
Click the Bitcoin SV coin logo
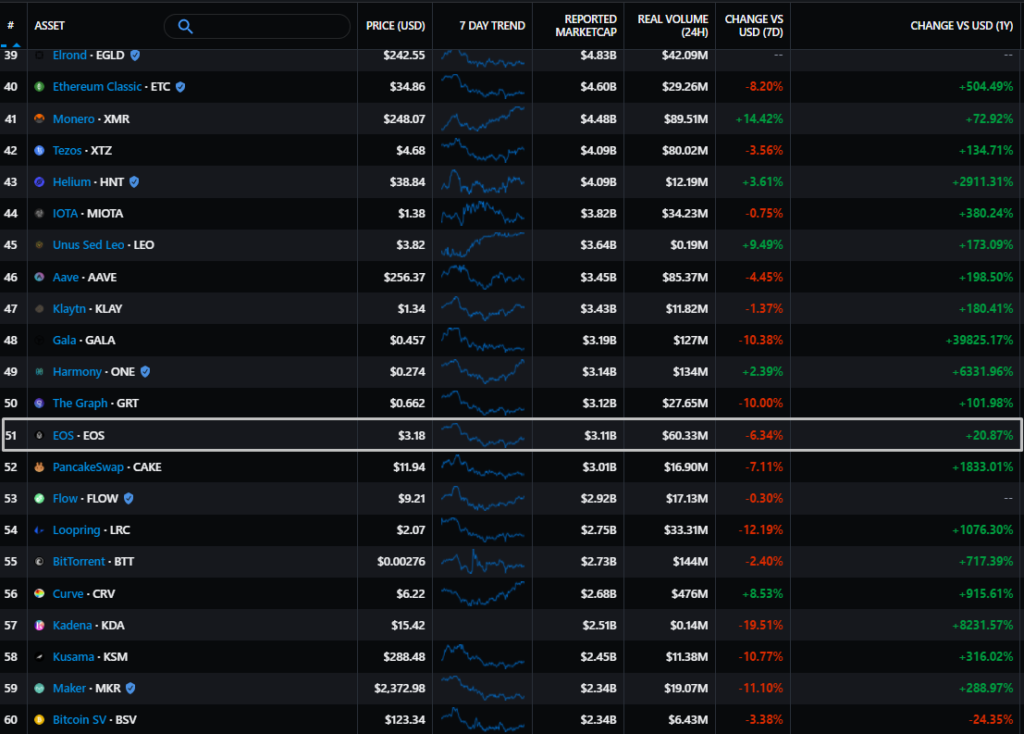tap(39, 719)
